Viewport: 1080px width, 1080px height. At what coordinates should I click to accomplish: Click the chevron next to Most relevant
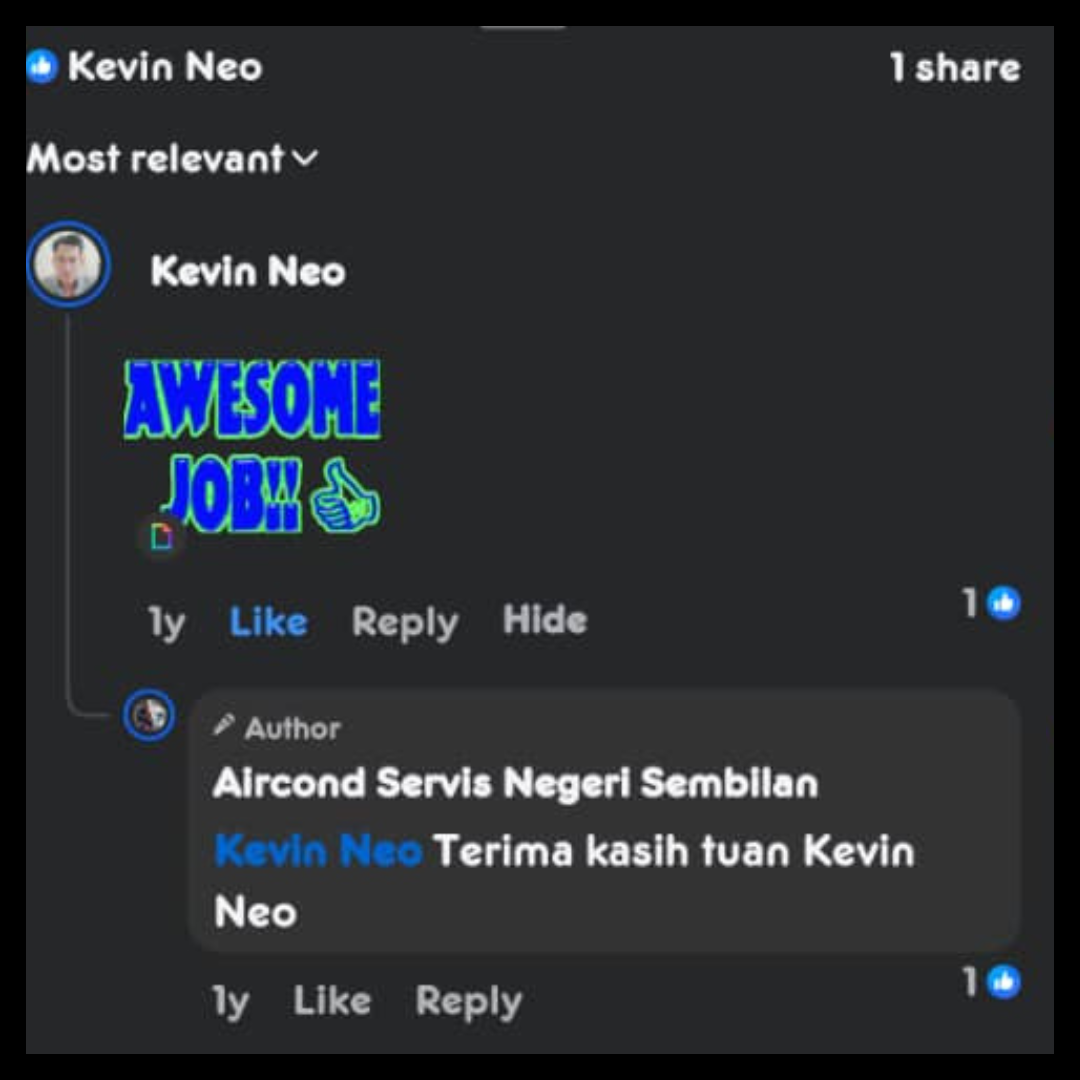click(305, 158)
